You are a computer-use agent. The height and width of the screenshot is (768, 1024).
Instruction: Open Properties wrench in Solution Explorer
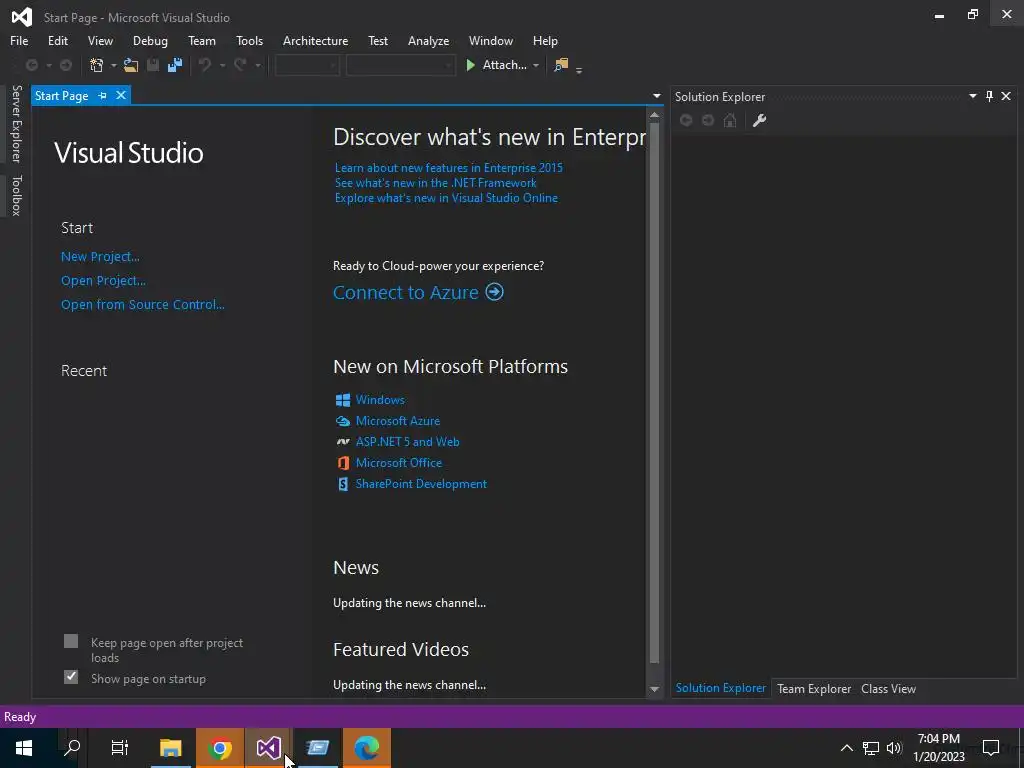pos(759,120)
